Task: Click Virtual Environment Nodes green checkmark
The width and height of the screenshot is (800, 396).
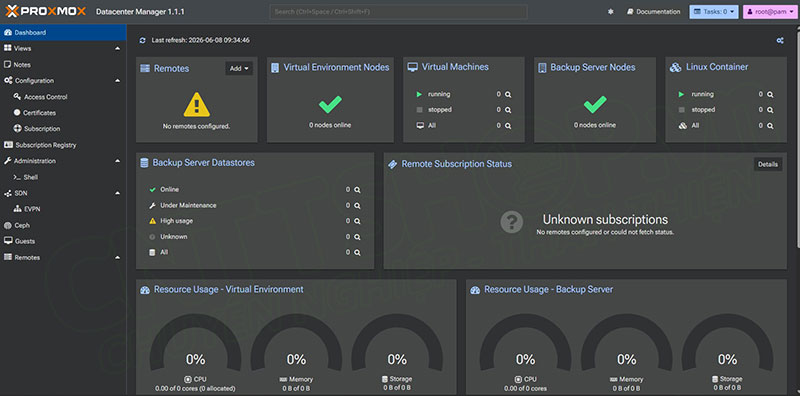Action: tap(330, 105)
